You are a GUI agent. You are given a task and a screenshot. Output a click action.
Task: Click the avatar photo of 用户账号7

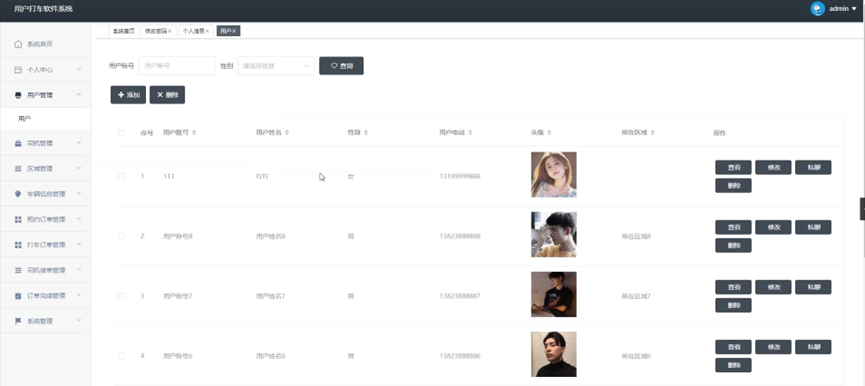554,294
